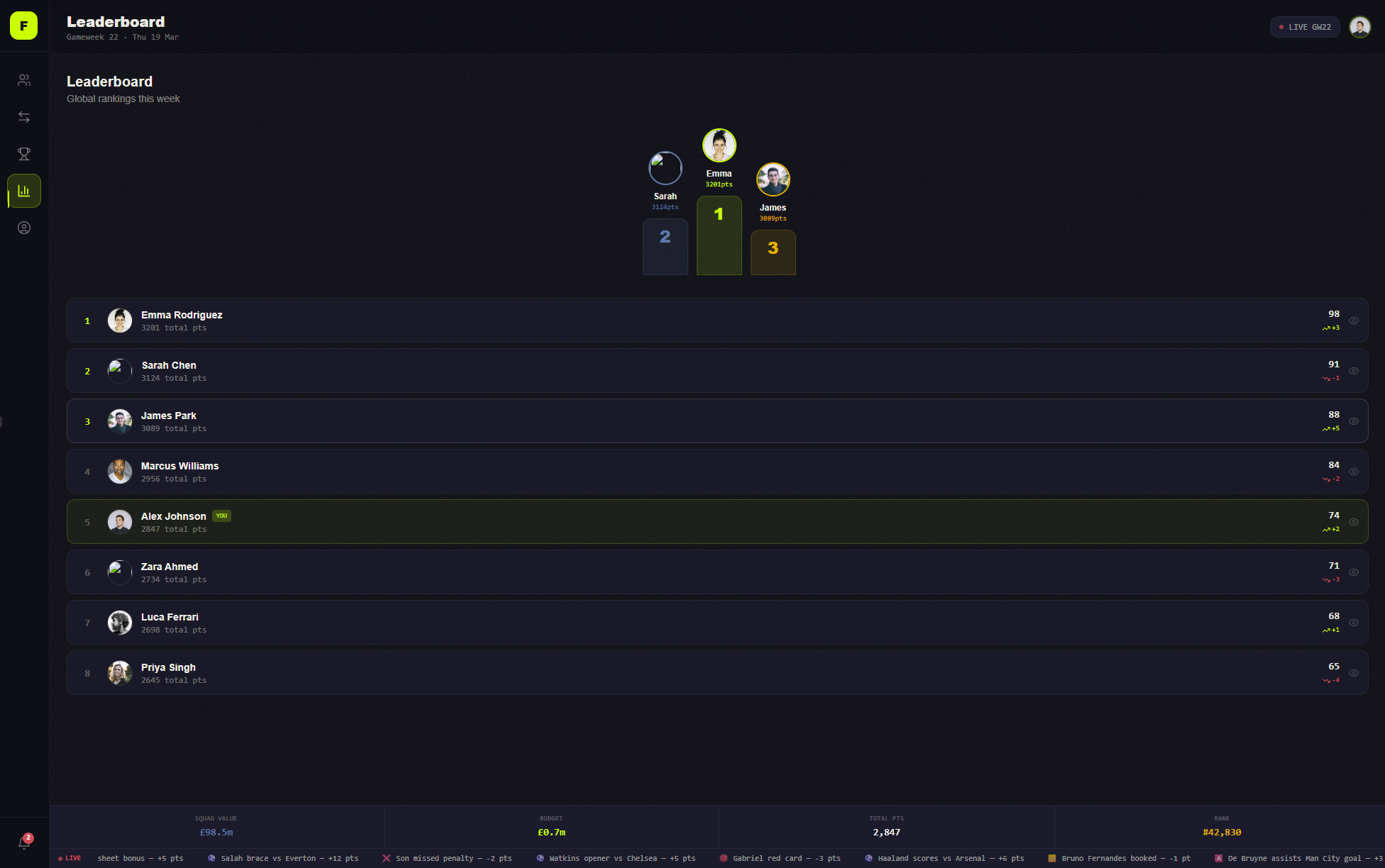1385x868 pixels.
Task: Toggle eye icon on Alex Johnson row
Action: [1354, 522]
